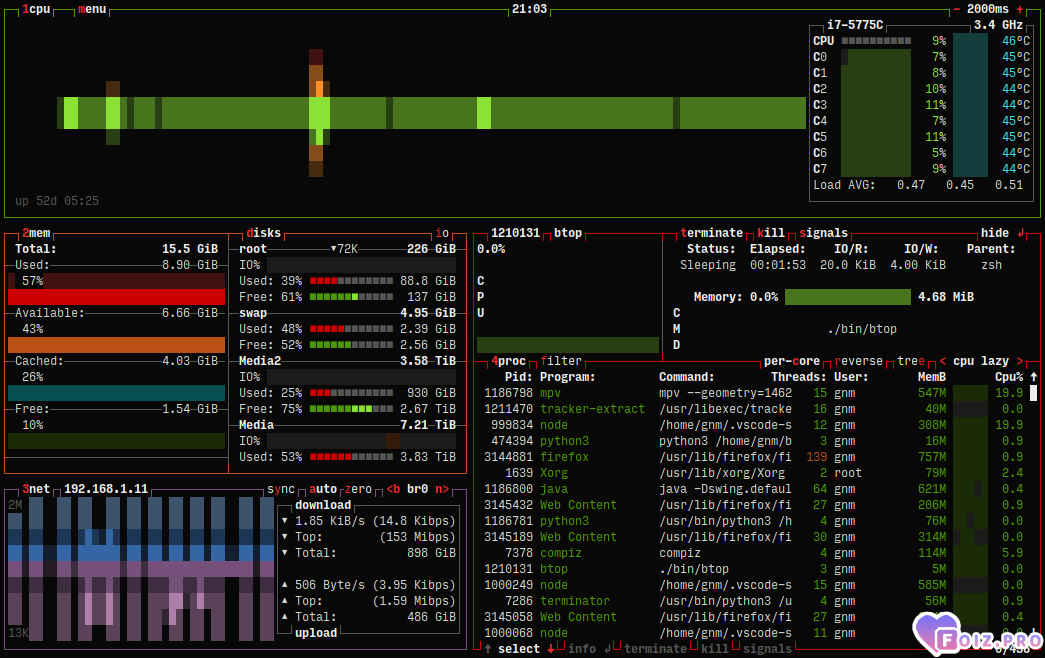Toggle net graph sync scaling

pos(281,489)
